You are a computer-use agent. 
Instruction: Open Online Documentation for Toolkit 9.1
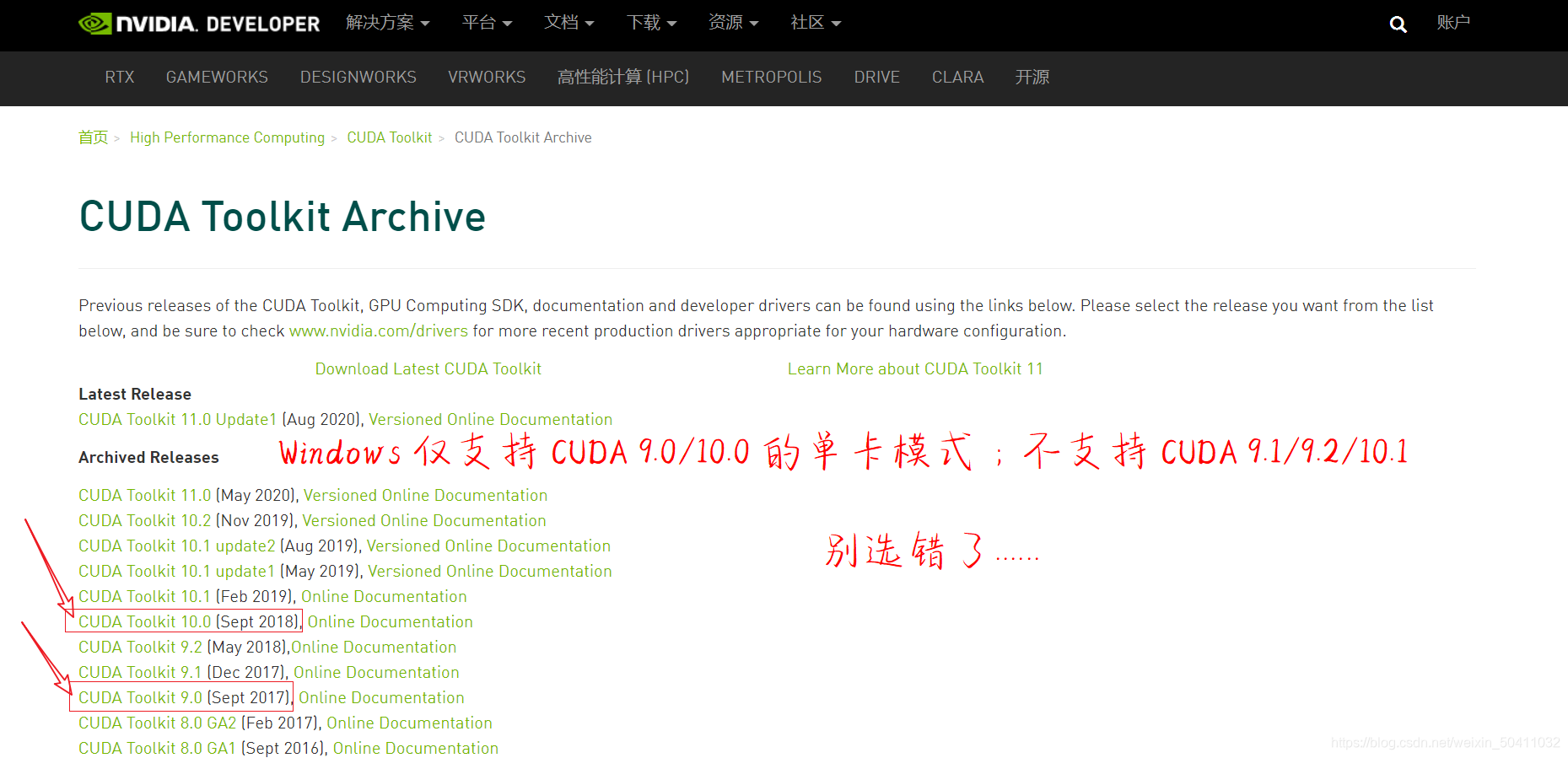click(376, 672)
